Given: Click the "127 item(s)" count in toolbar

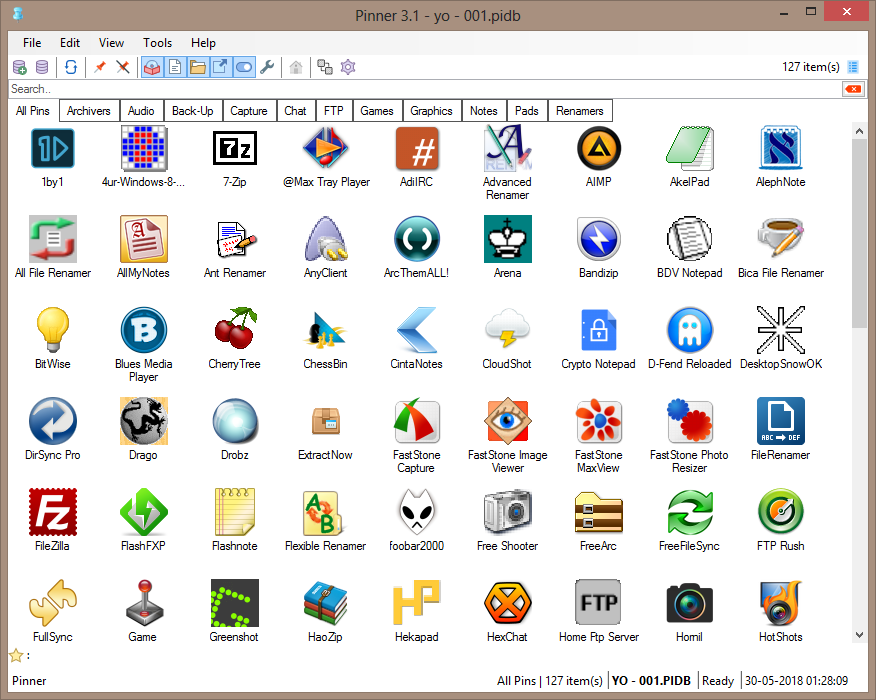Looking at the screenshot, I should coord(811,67).
